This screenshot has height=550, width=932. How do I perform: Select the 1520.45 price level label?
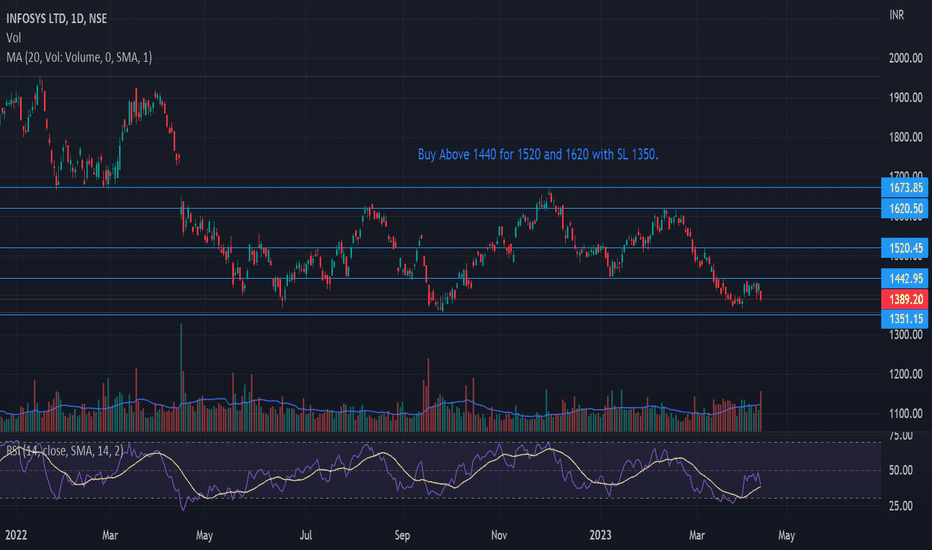(x=905, y=248)
